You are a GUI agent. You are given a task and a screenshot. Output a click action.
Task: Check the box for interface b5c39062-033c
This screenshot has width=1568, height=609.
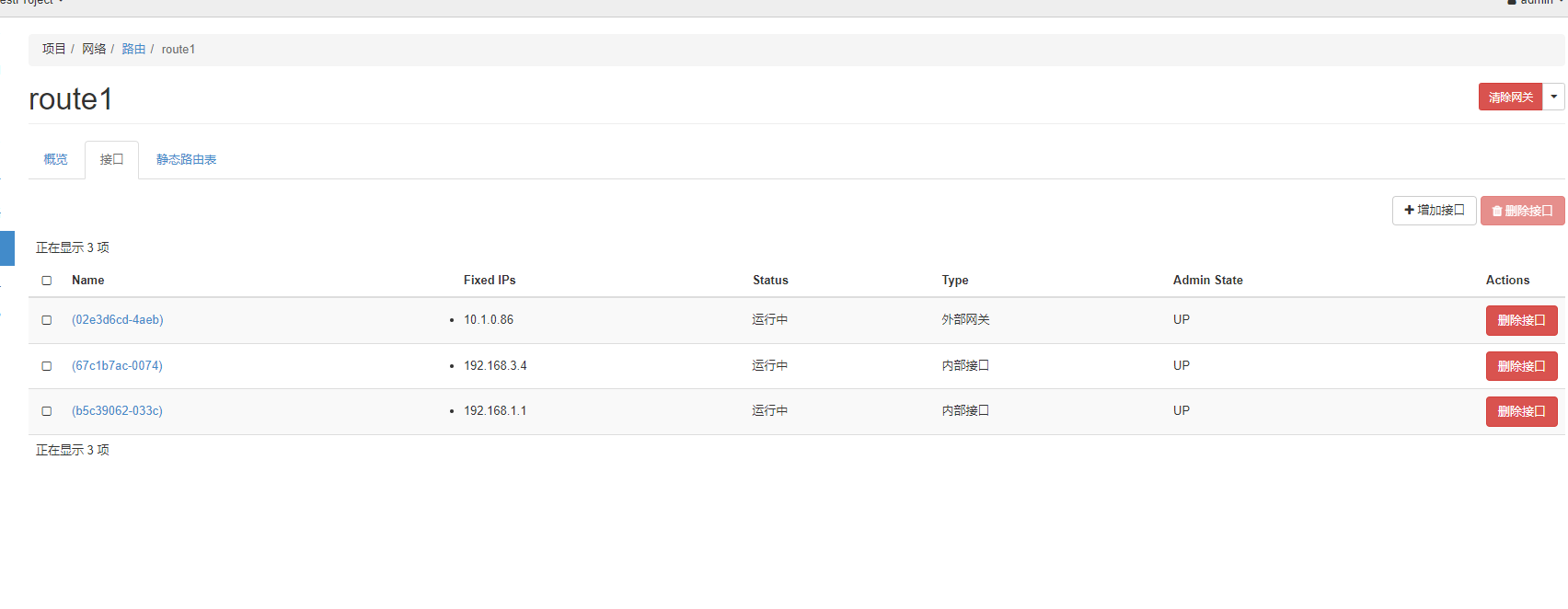(x=47, y=411)
